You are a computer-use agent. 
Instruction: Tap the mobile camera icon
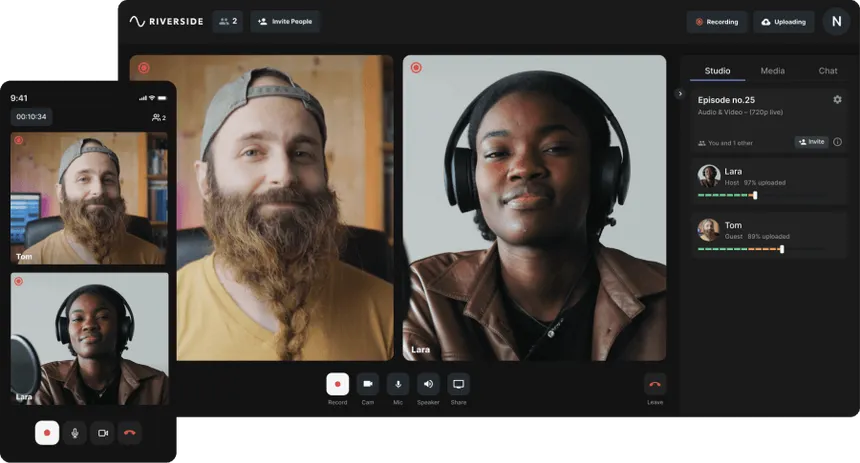(x=102, y=433)
